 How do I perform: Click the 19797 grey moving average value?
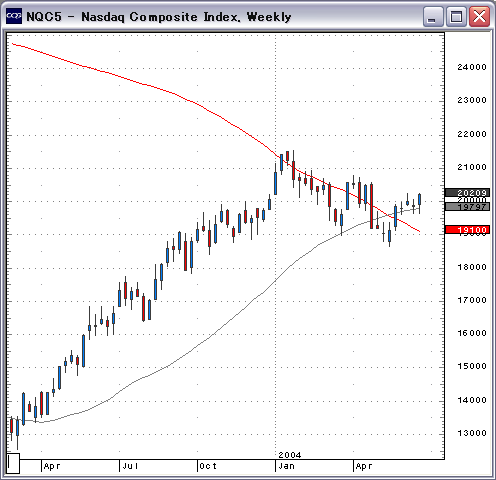point(467,207)
